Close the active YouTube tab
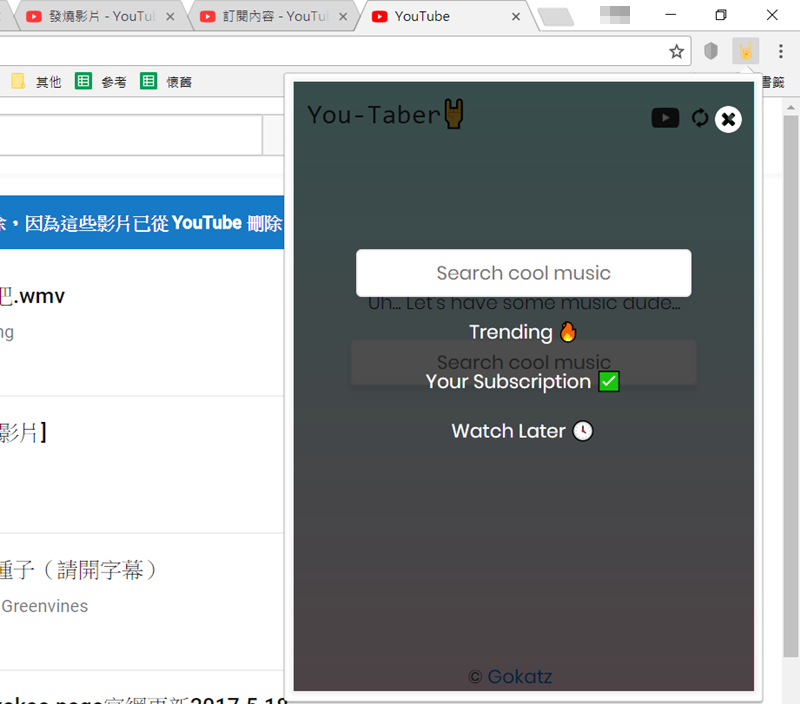This screenshot has width=800, height=704. (x=516, y=17)
